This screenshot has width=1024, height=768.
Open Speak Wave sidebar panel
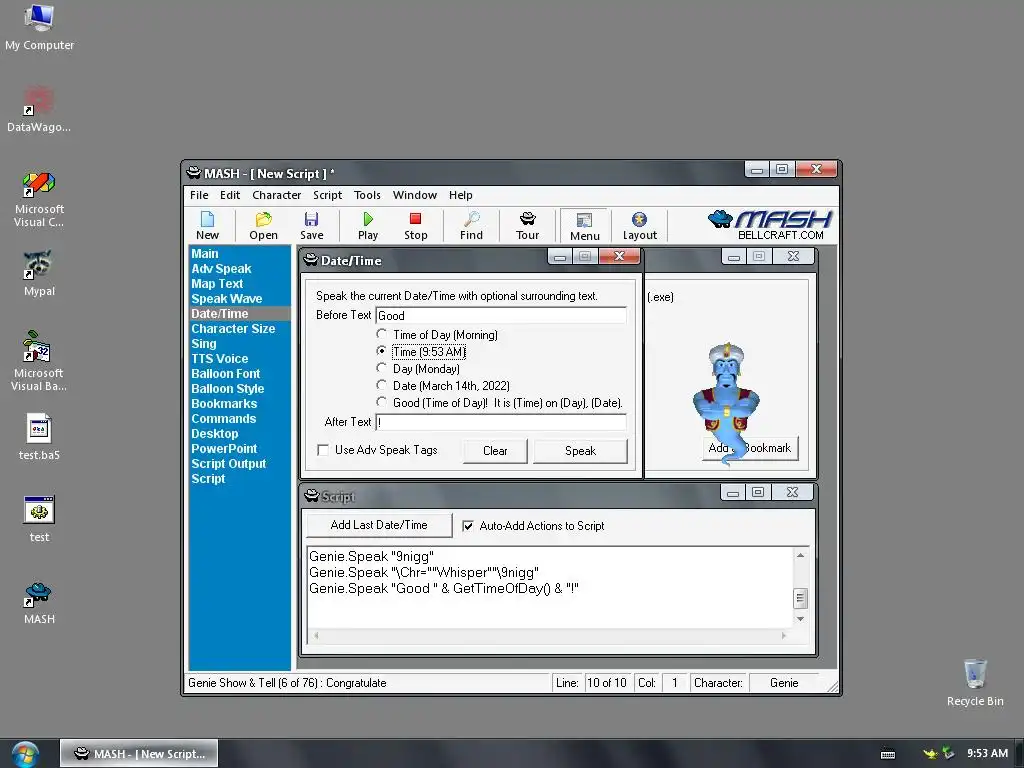point(227,298)
